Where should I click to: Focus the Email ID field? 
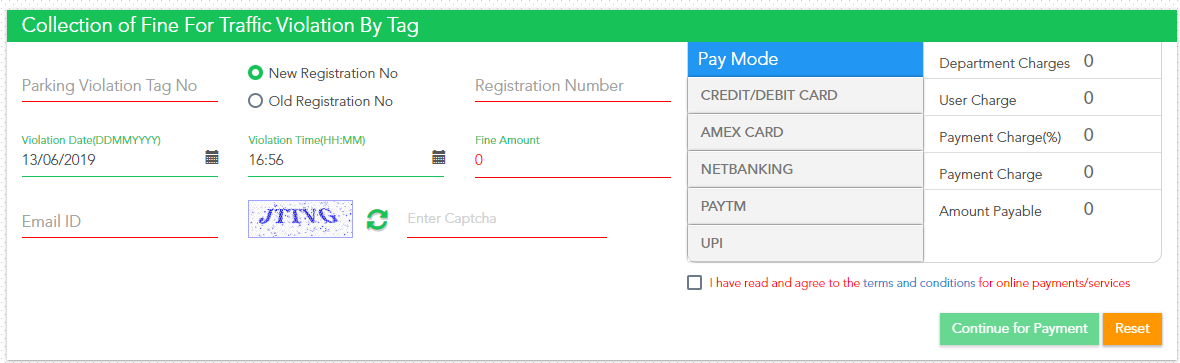120,221
